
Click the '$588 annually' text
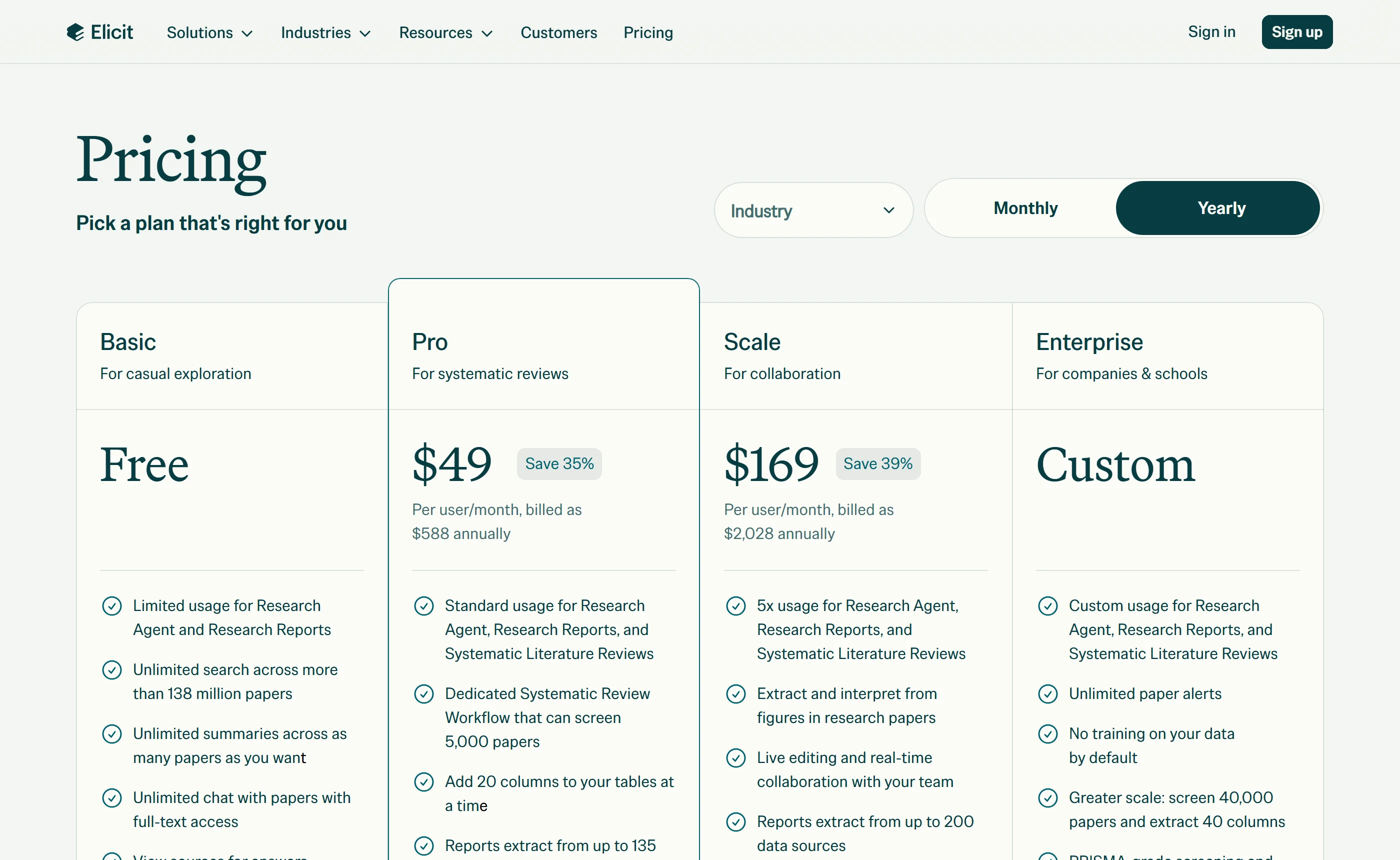coord(461,533)
